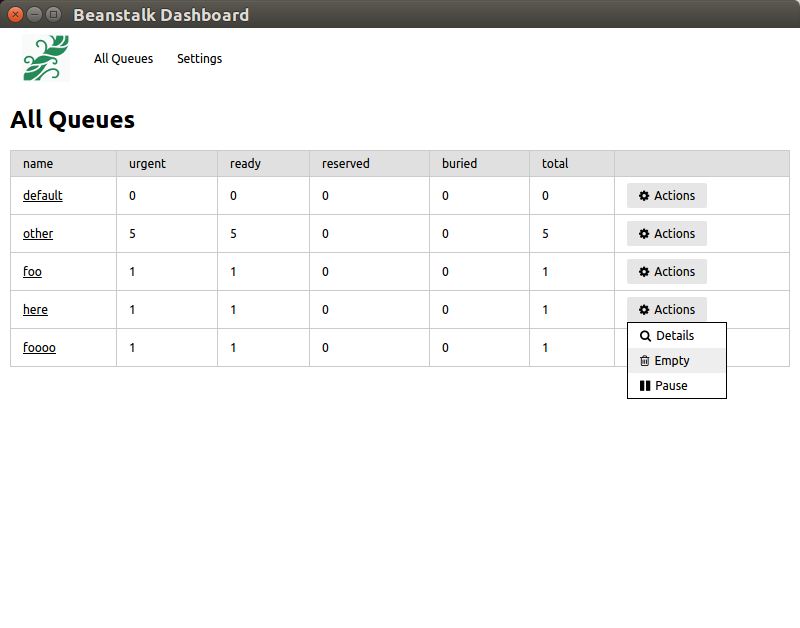800x628 pixels.
Task: Click the All Queues page heading
Action: click(x=72, y=120)
